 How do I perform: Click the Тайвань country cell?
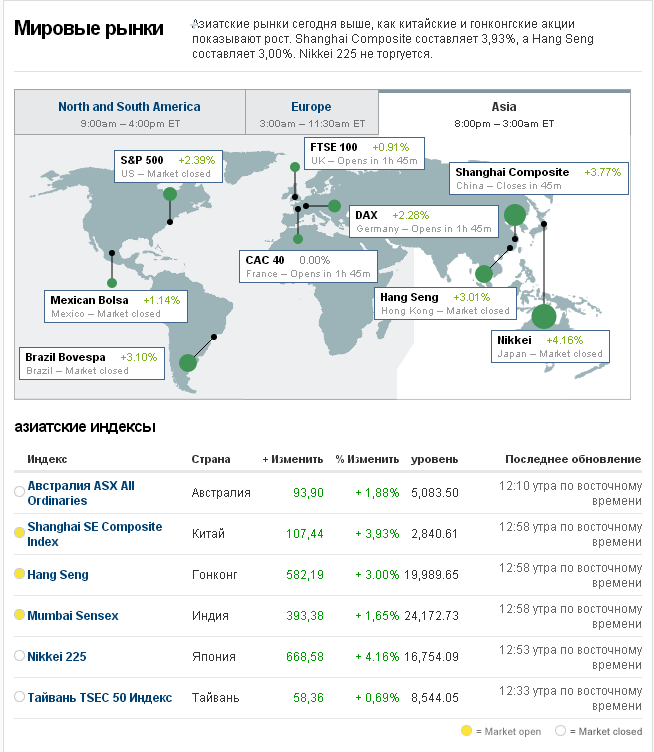tap(215, 697)
